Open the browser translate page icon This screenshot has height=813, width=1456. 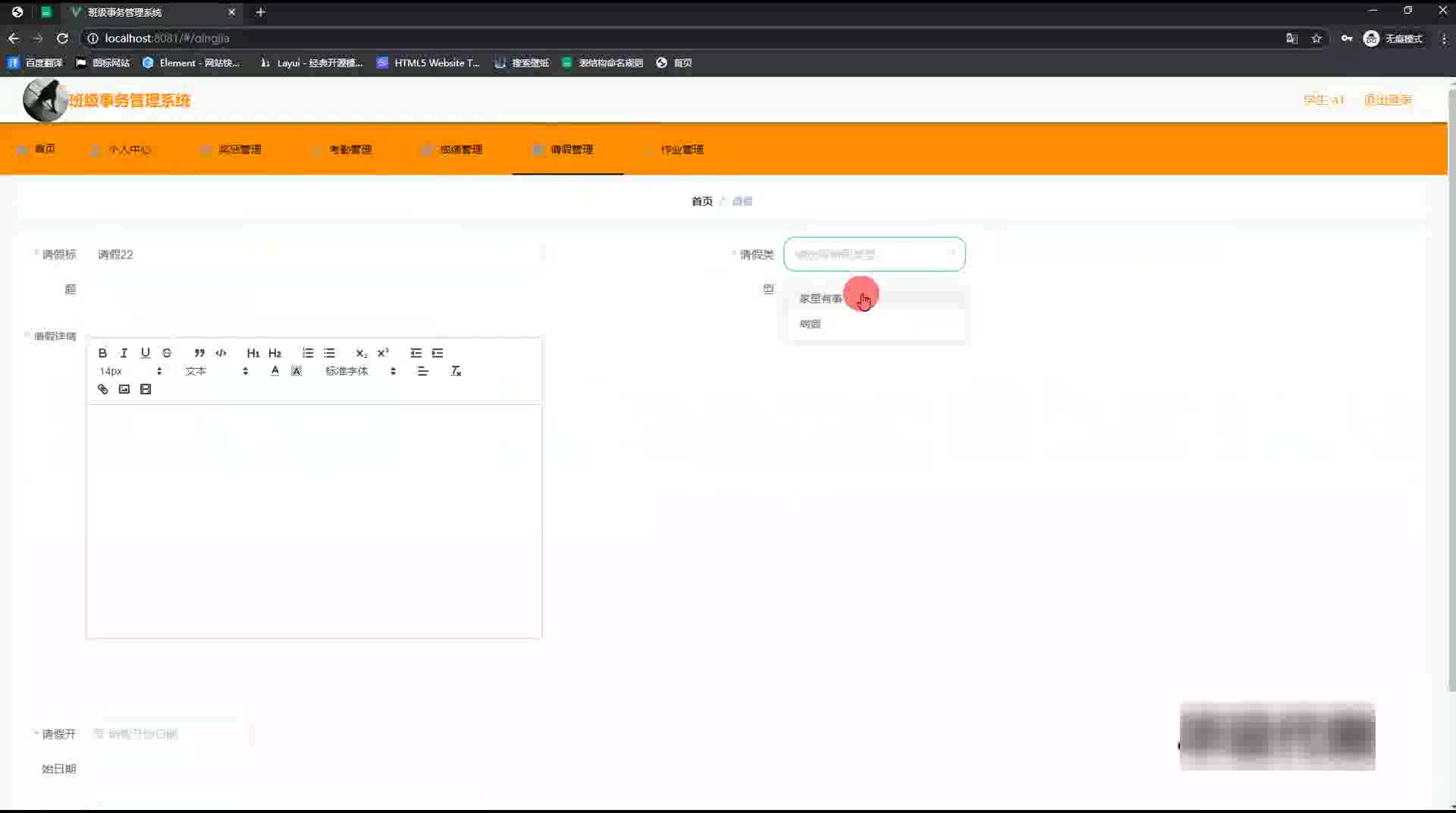1292,38
